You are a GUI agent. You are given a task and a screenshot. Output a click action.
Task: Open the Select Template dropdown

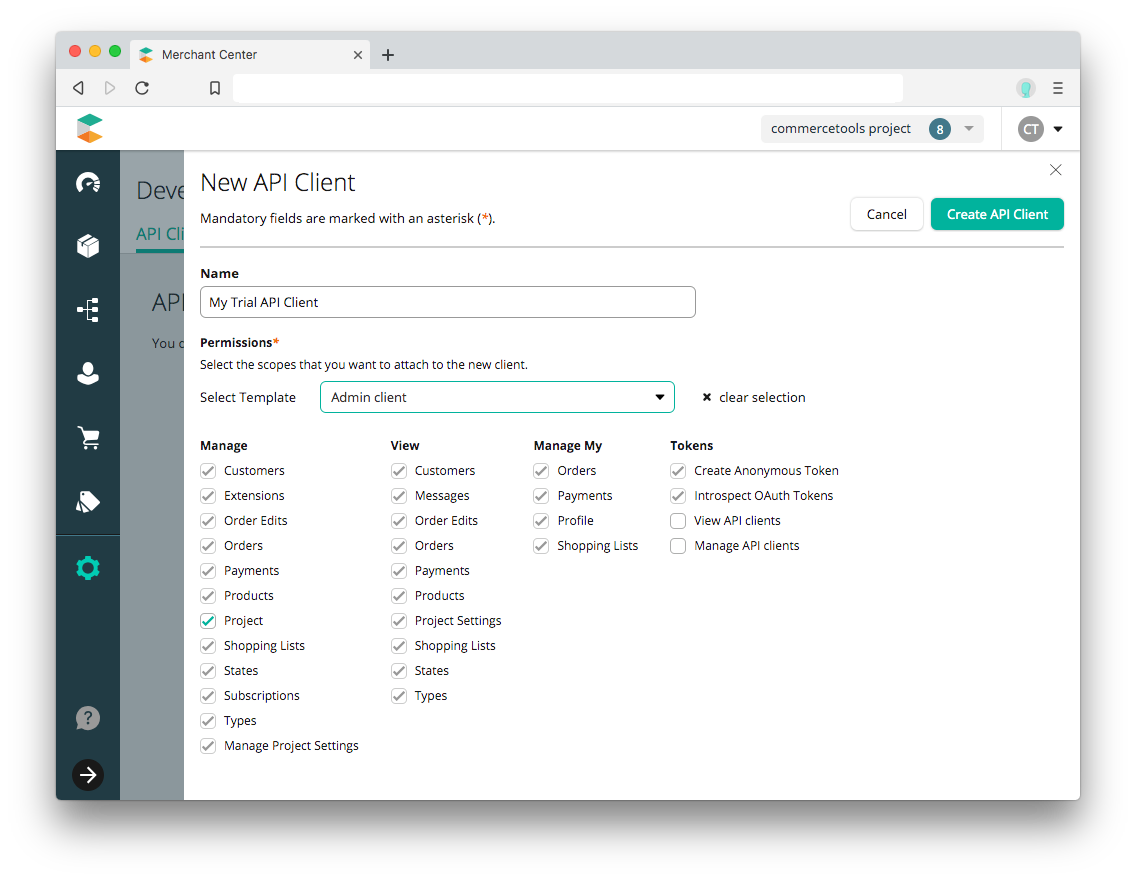pos(497,397)
